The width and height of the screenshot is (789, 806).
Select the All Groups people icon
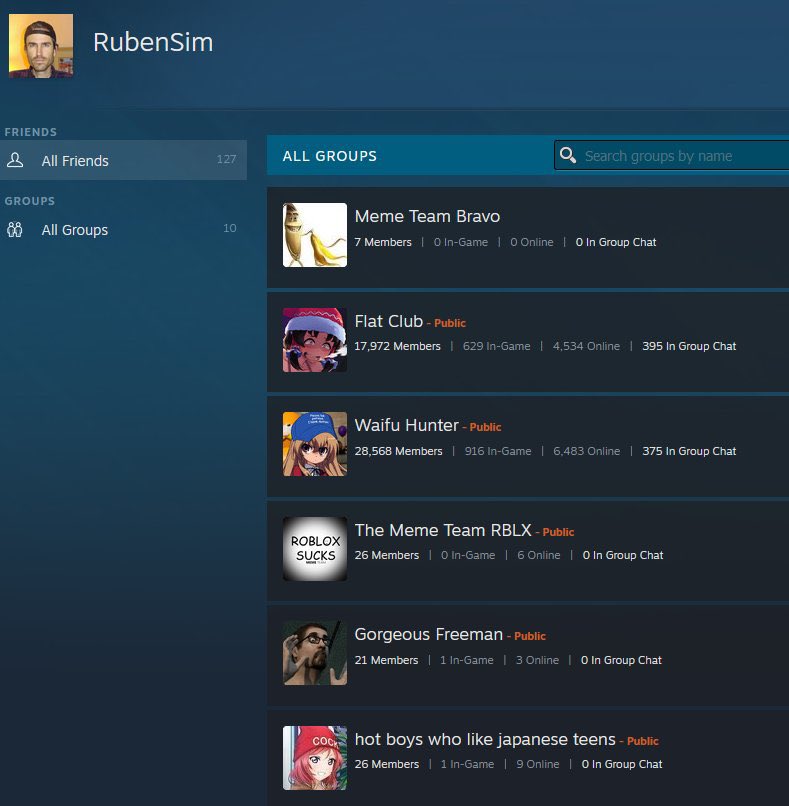point(15,229)
